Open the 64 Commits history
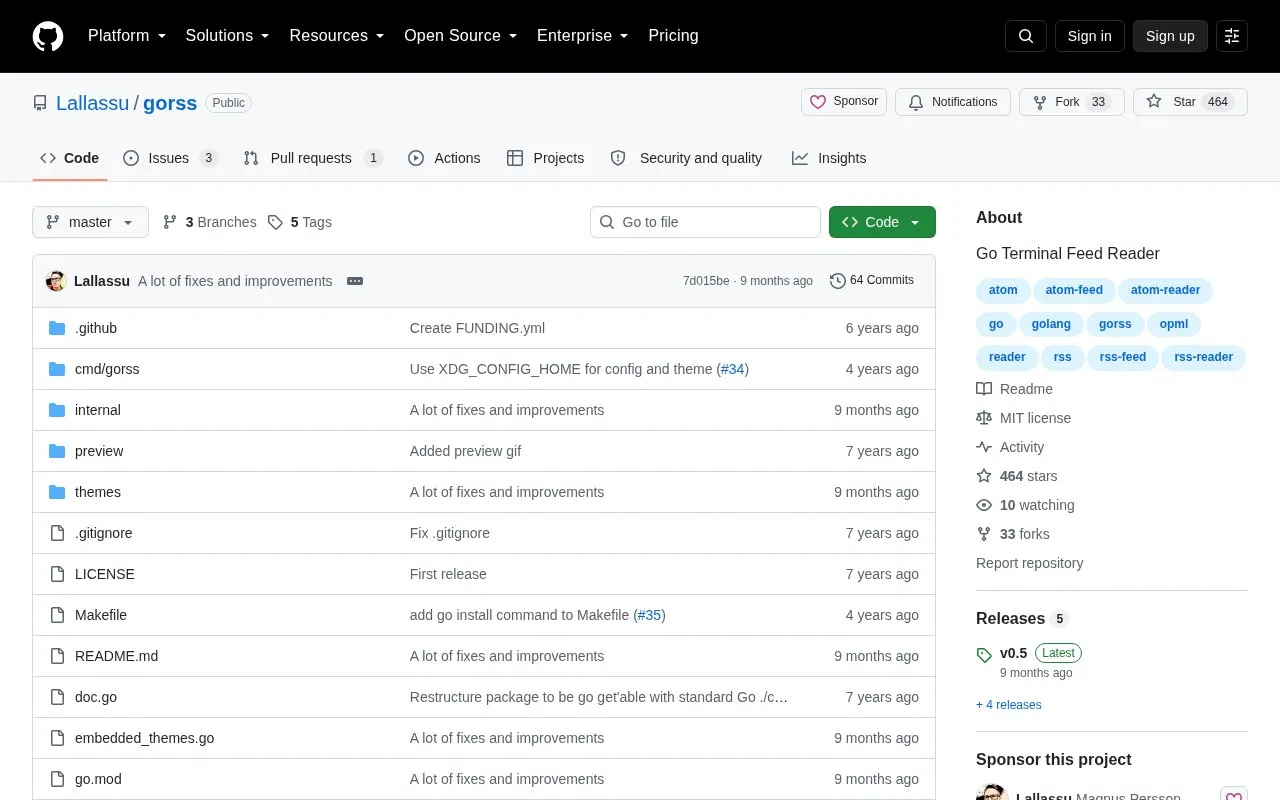 [x=872, y=281]
